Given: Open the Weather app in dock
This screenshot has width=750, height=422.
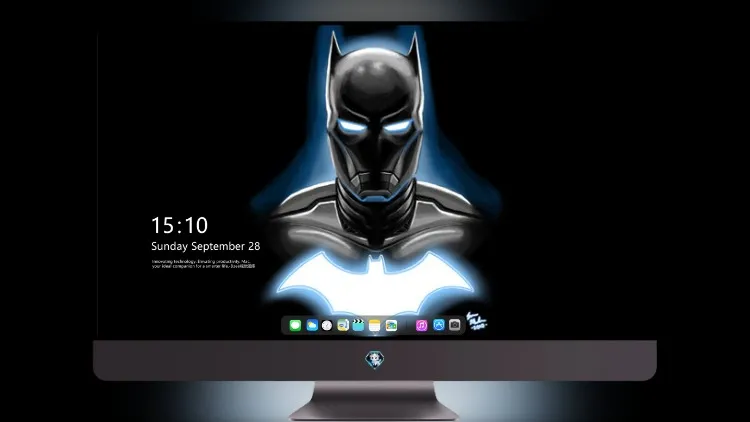Looking at the screenshot, I should tap(311, 325).
